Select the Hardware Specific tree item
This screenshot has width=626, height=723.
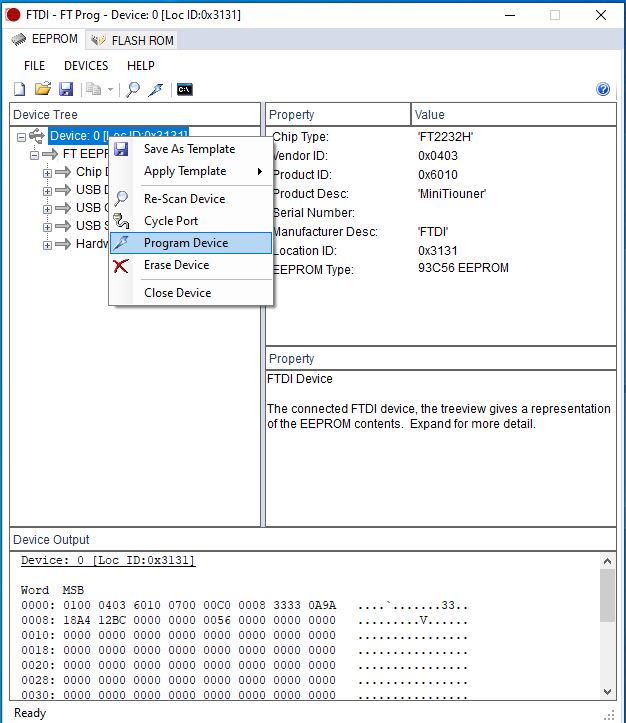point(92,243)
